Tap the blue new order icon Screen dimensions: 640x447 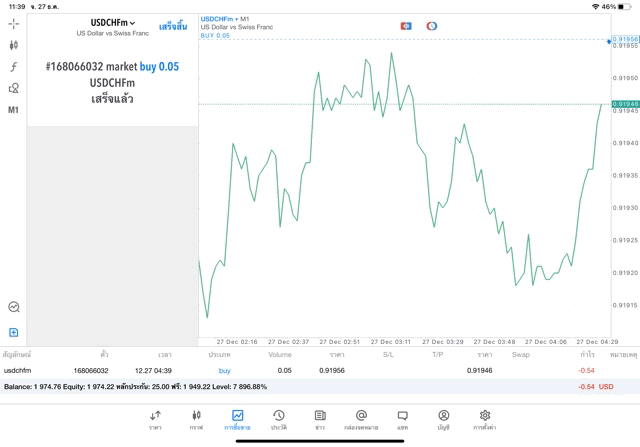(14, 332)
